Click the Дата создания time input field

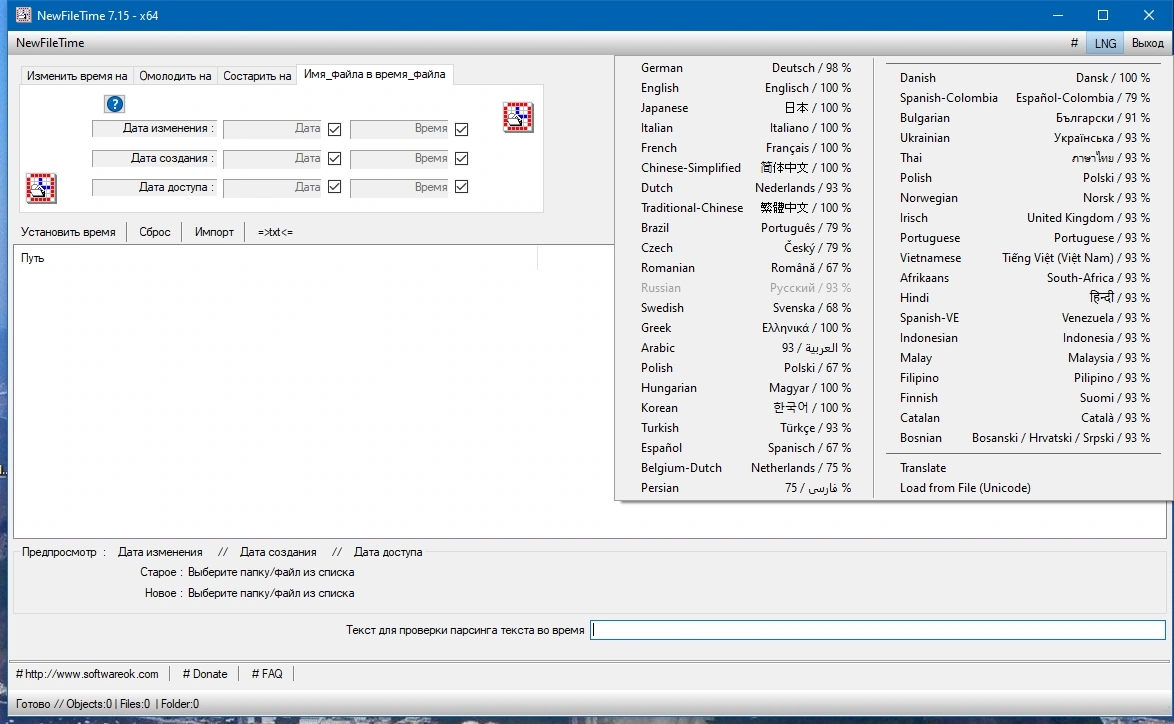point(399,159)
